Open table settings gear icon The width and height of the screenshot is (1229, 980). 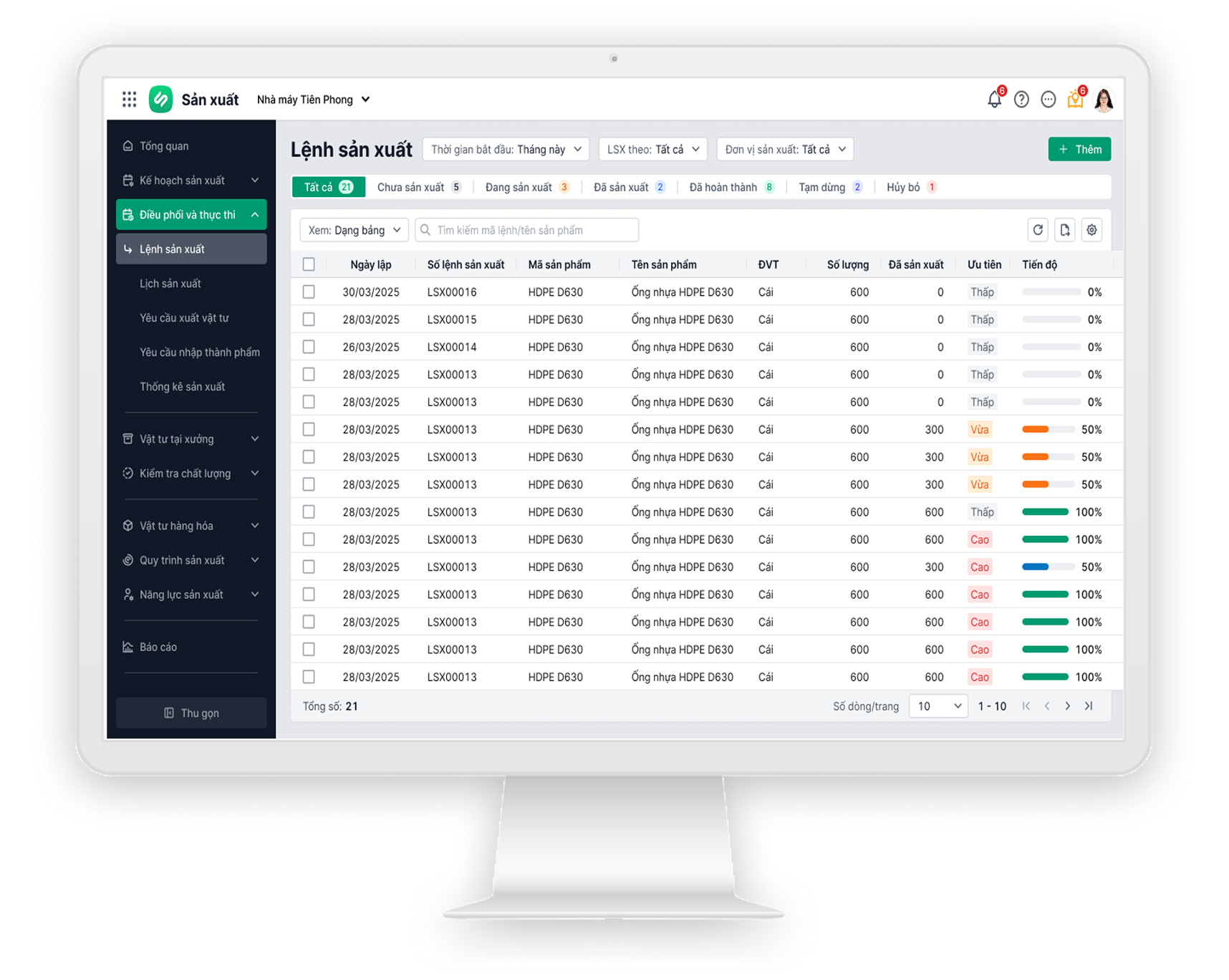coord(1091,230)
